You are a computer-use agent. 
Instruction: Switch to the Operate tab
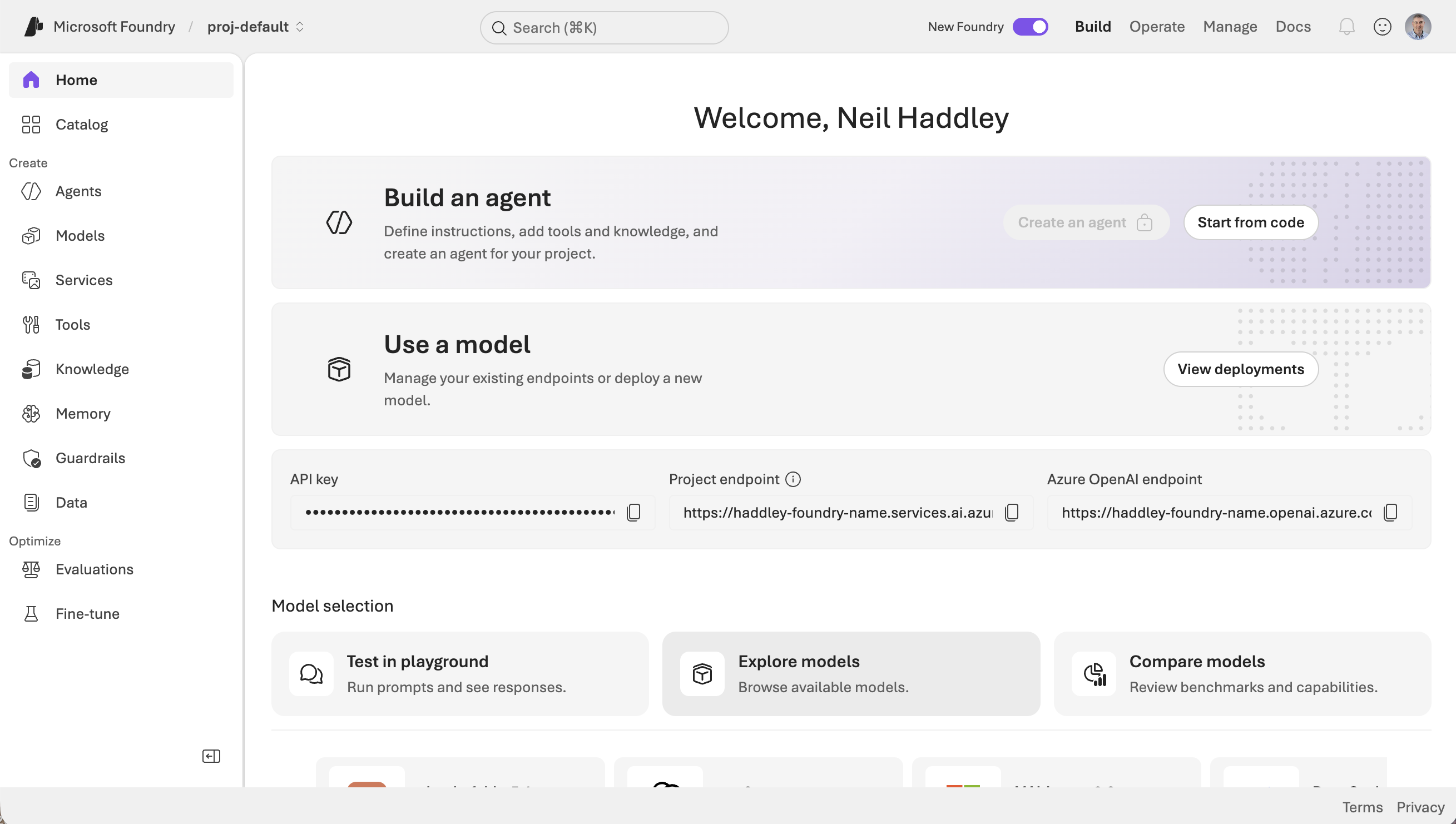click(x=1157, y=27)
